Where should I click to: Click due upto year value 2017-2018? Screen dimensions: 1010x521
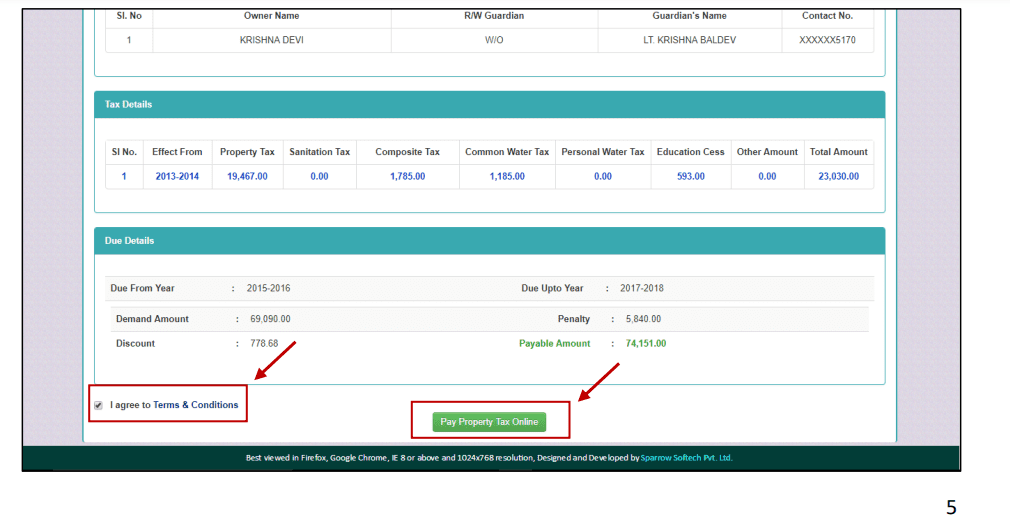pyautogui.click(x=642, y=289)
